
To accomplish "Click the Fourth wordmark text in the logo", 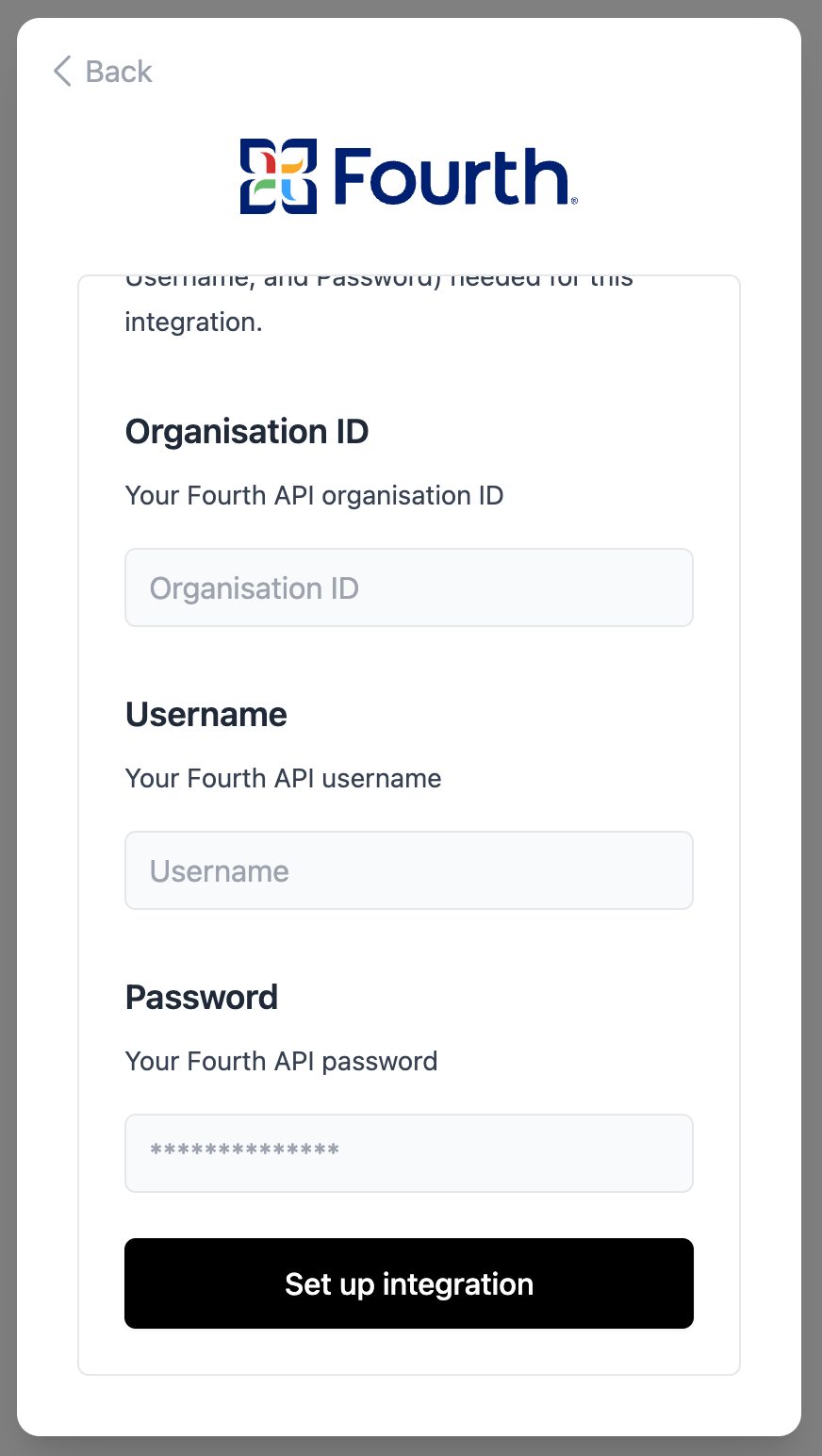I will pyautogui.click(x=450, y=176).
